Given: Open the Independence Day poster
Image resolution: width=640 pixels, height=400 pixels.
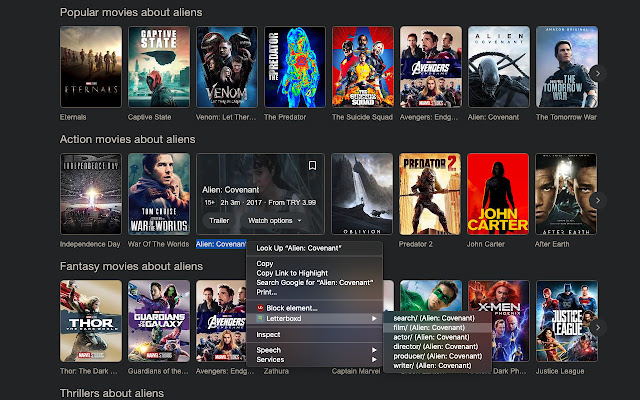Looking at the screenshot, I should coord(91,194).
